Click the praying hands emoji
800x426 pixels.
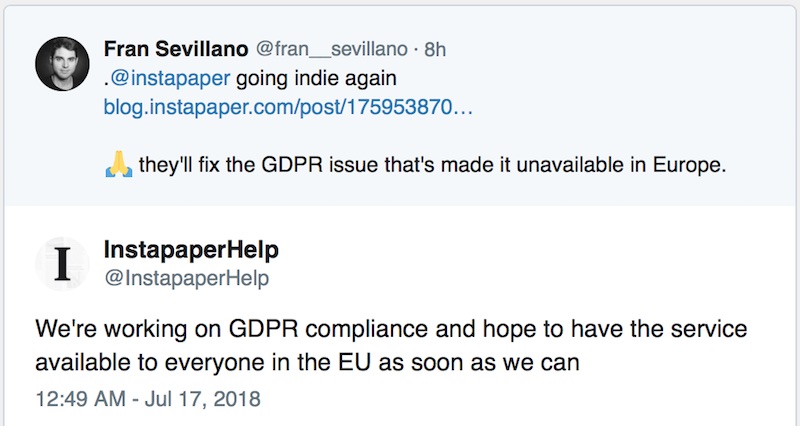(x=118, y=165)
